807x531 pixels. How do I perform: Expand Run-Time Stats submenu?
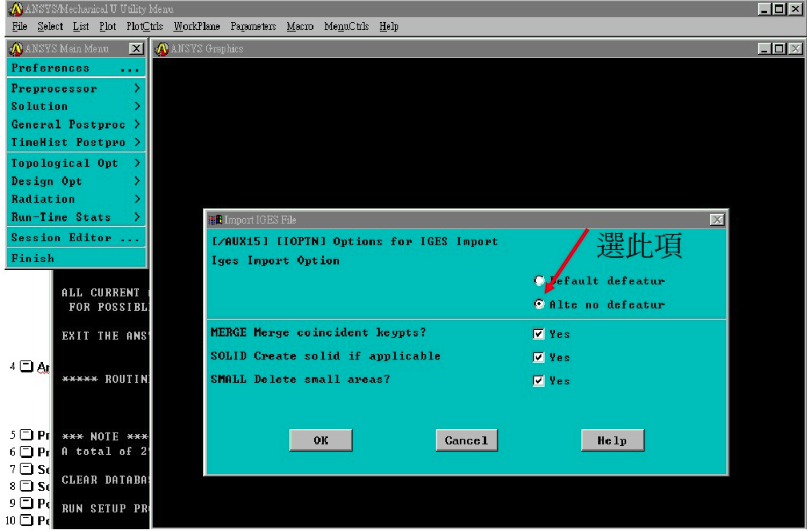76,217
